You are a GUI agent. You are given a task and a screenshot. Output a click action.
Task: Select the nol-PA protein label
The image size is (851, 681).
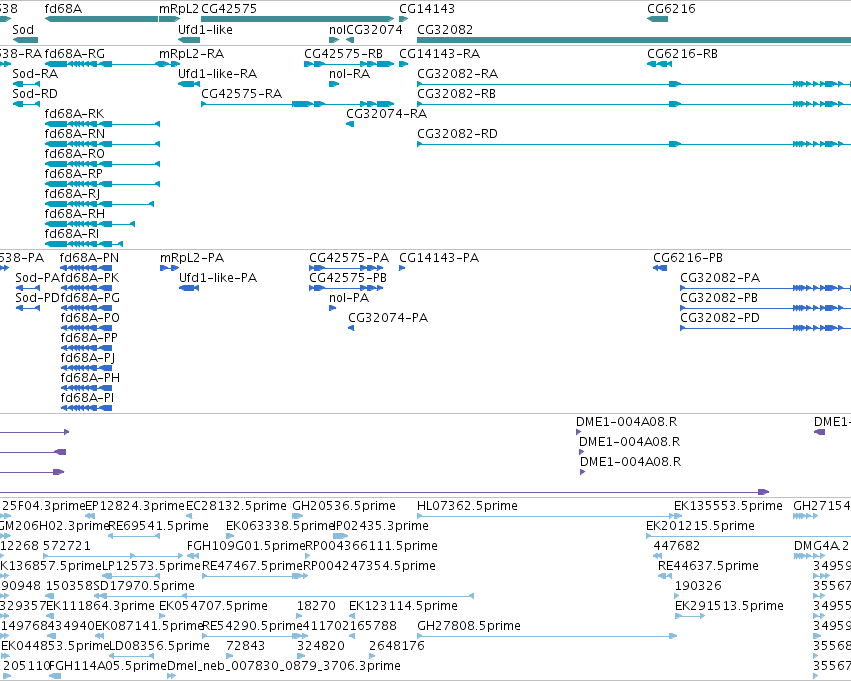[349, 298]
